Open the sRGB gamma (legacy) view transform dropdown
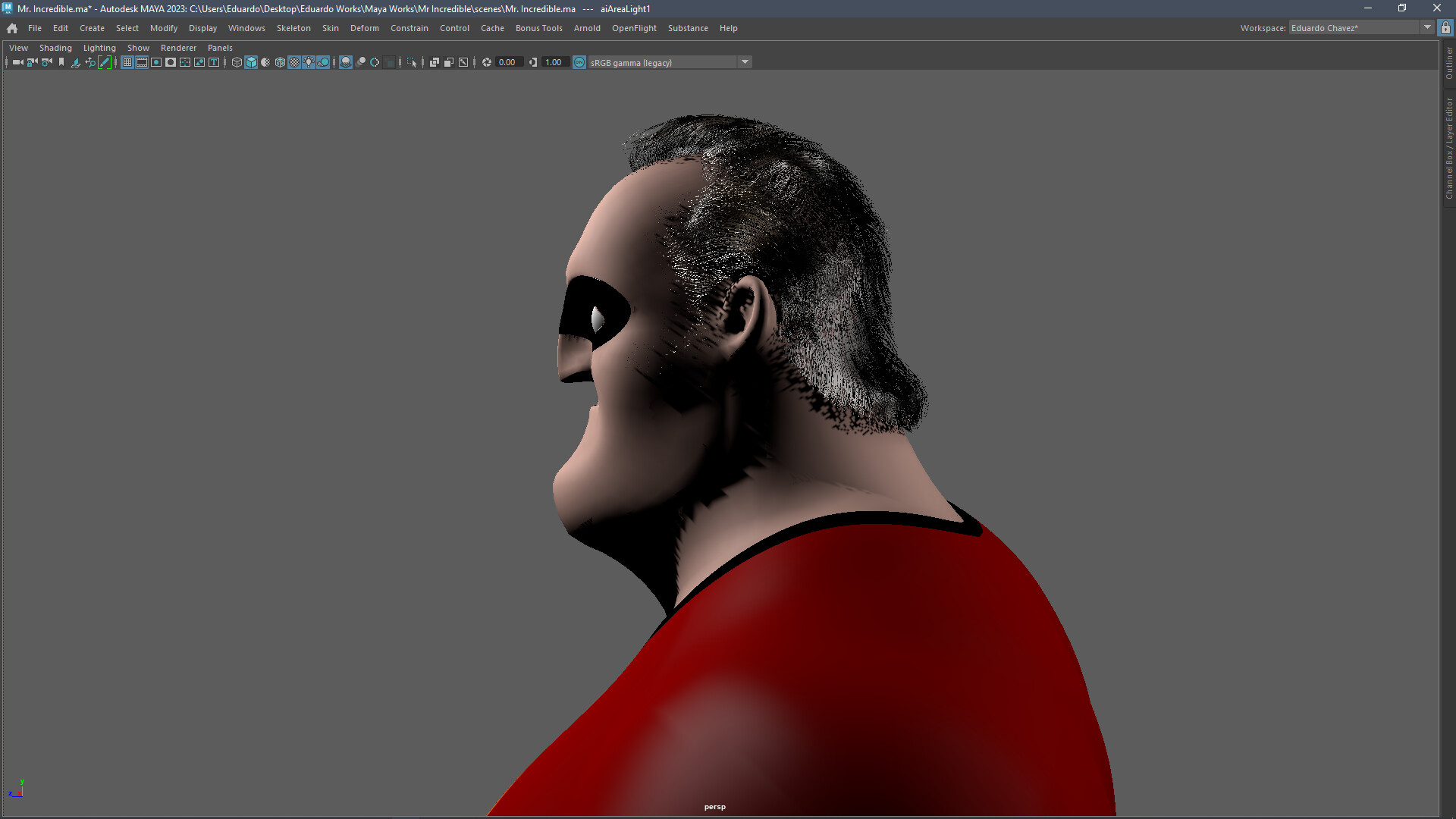The width and height of the screenshot is (1456, 819). click(x=745, y=62)
